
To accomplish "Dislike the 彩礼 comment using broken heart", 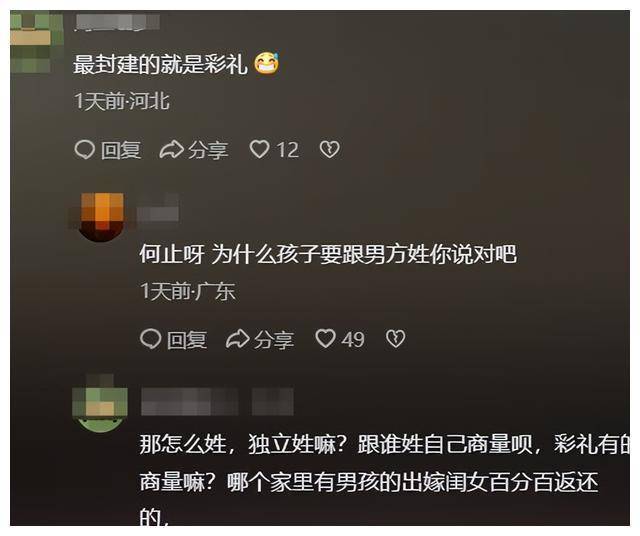I will [329, 149].
